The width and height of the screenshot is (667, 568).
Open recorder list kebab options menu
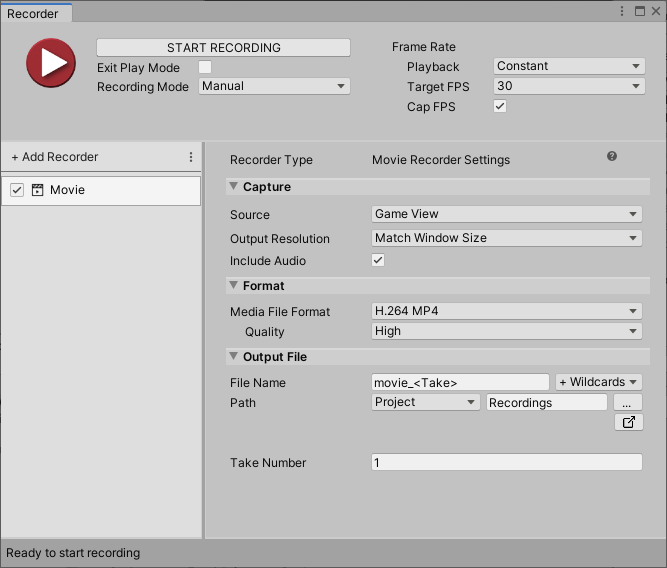191,157
